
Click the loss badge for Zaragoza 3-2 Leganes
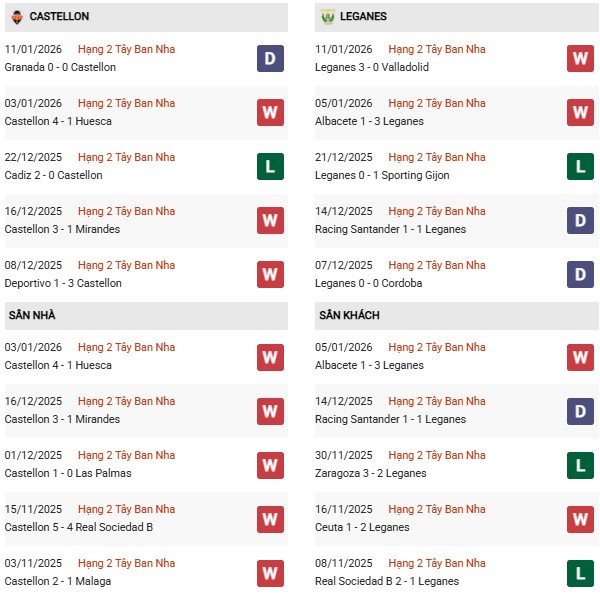pos(580,464)
